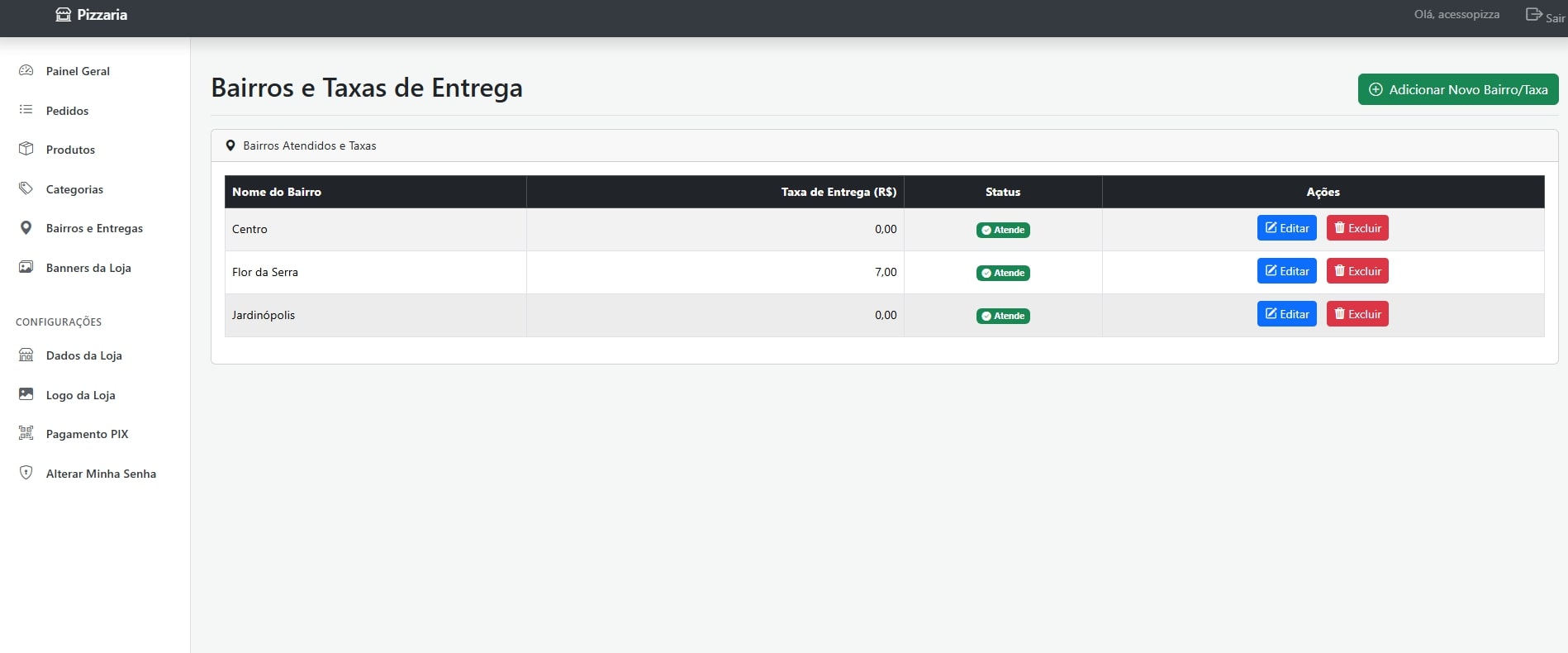Click the Pagamento PIX QR code icon
This screenshot has height=653, width=1568.
tap(26, 433)
